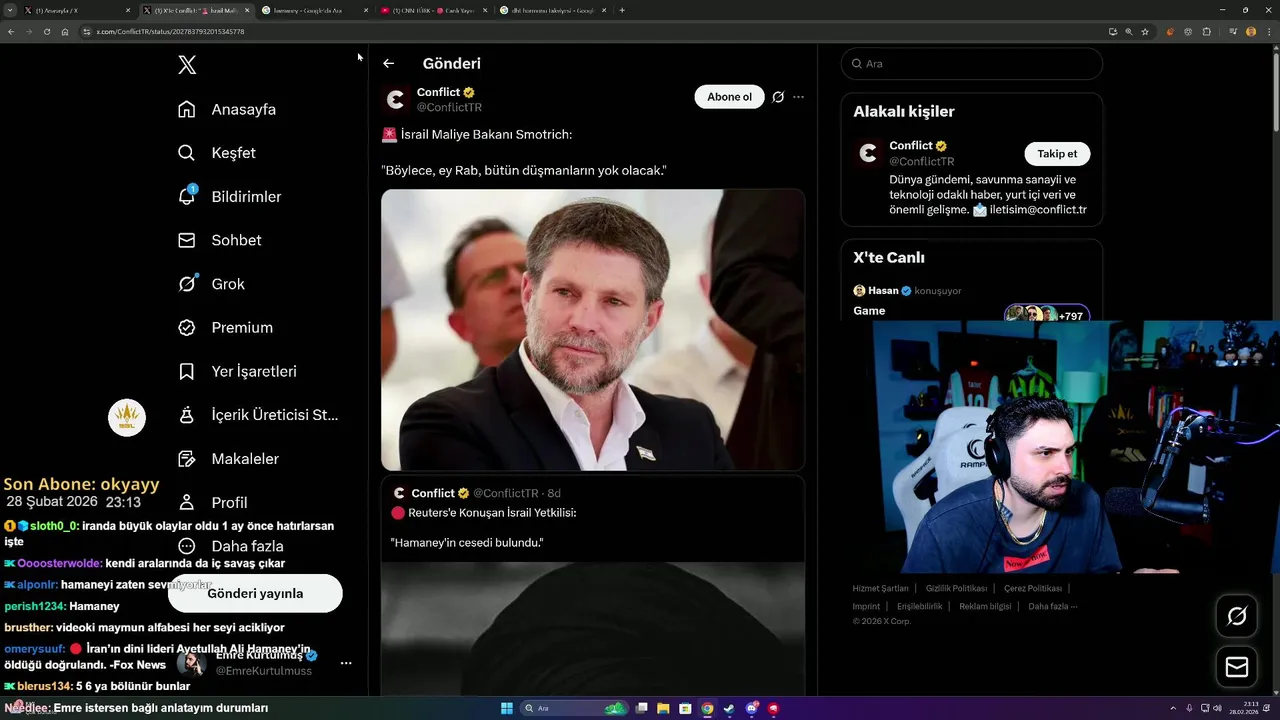Open the post's three-dot more menu
Viewport: 1280px width, 720px height.
(798, 97)
